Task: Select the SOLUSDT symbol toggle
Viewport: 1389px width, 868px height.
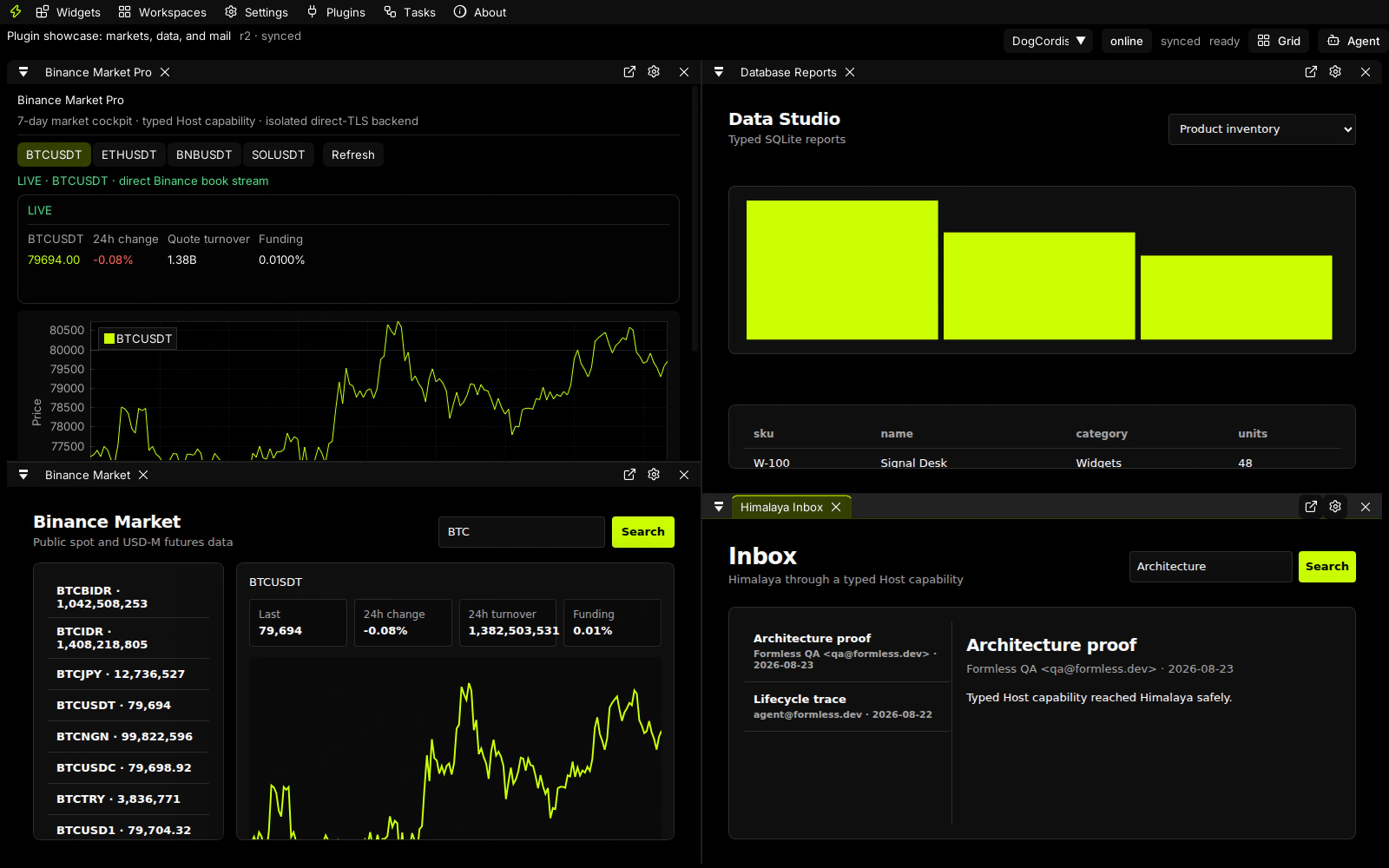Action: click(278, 155)
